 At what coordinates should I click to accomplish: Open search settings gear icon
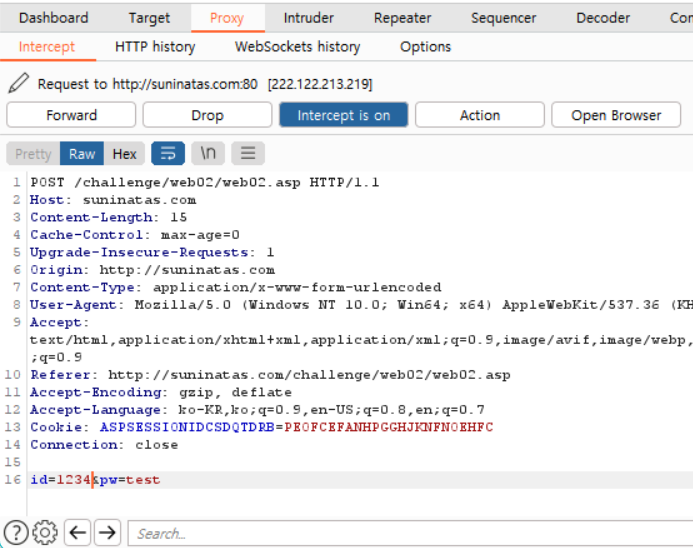pyautogui.click(x=45, y=533)
